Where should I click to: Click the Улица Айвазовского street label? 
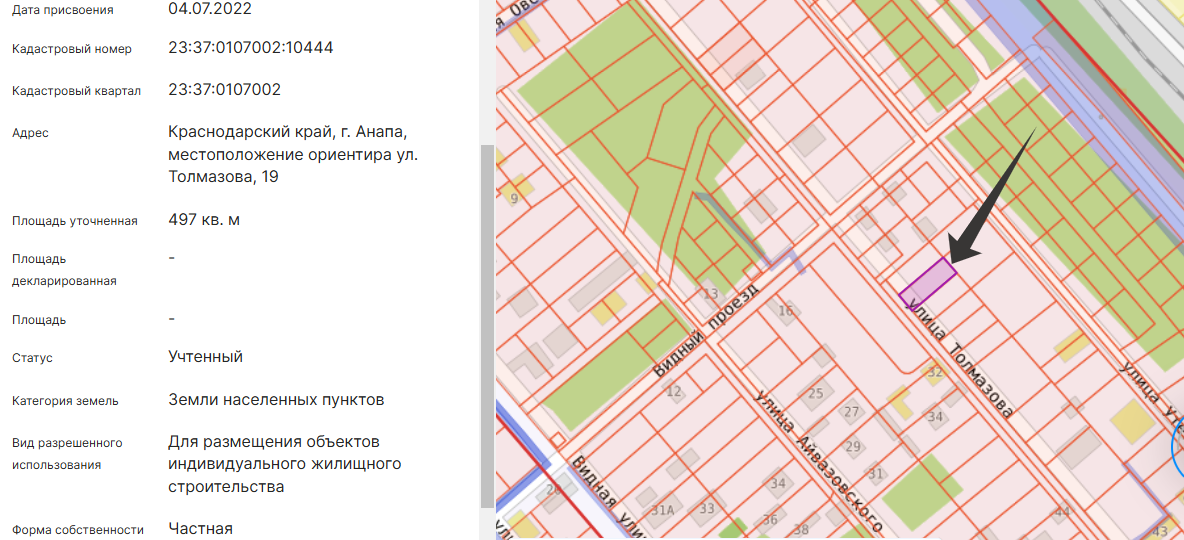[x=818, y=459]
